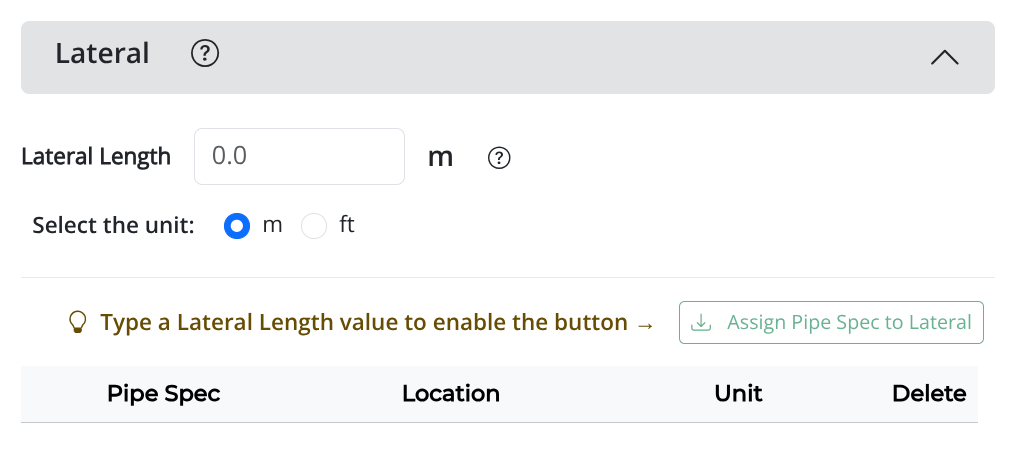Click the Location column header
This screenshot has height=451, width=1017.
(451, 393)
